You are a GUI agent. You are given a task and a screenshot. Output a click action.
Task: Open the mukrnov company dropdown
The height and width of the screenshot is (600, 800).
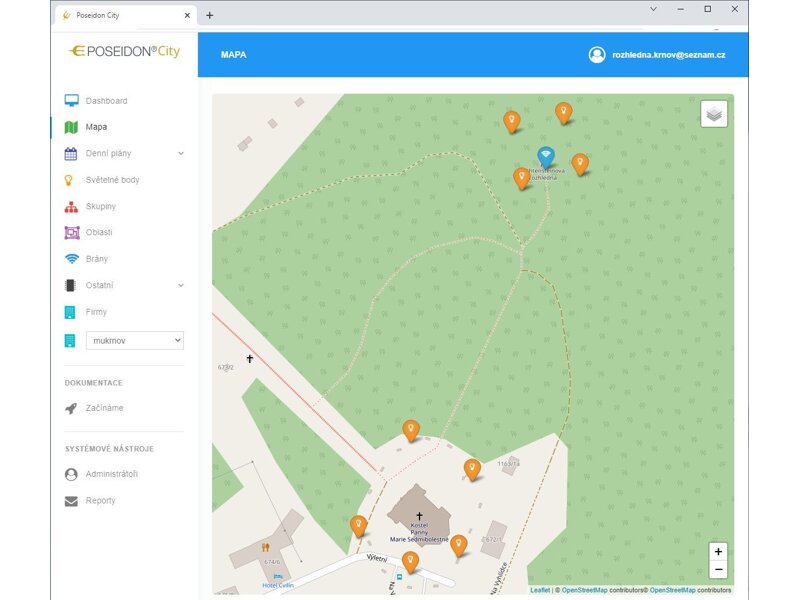point(135,340)
